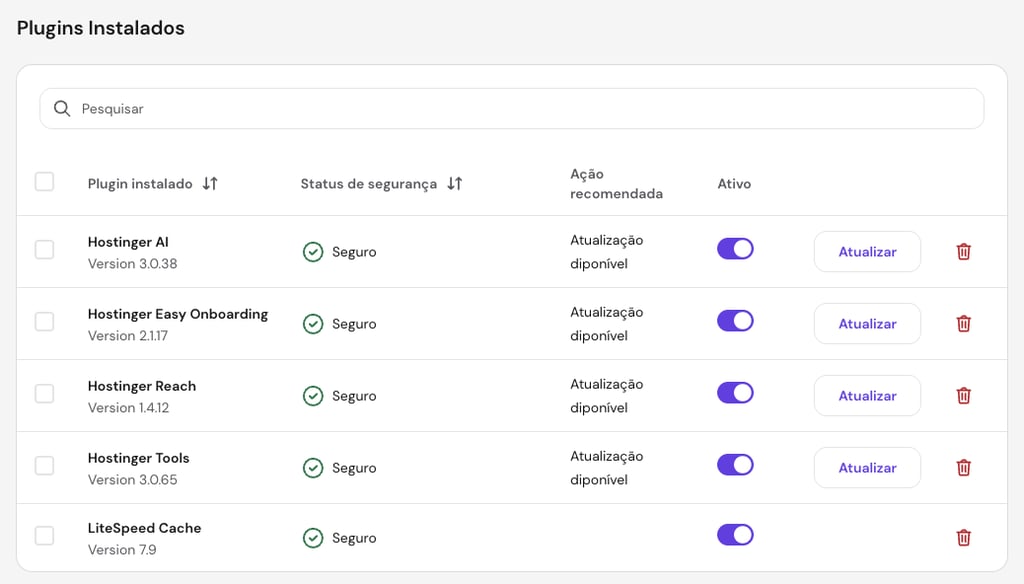1024x584 pixels.
Task: Sort by Status de segurança arrows icon
Action: 455,184
